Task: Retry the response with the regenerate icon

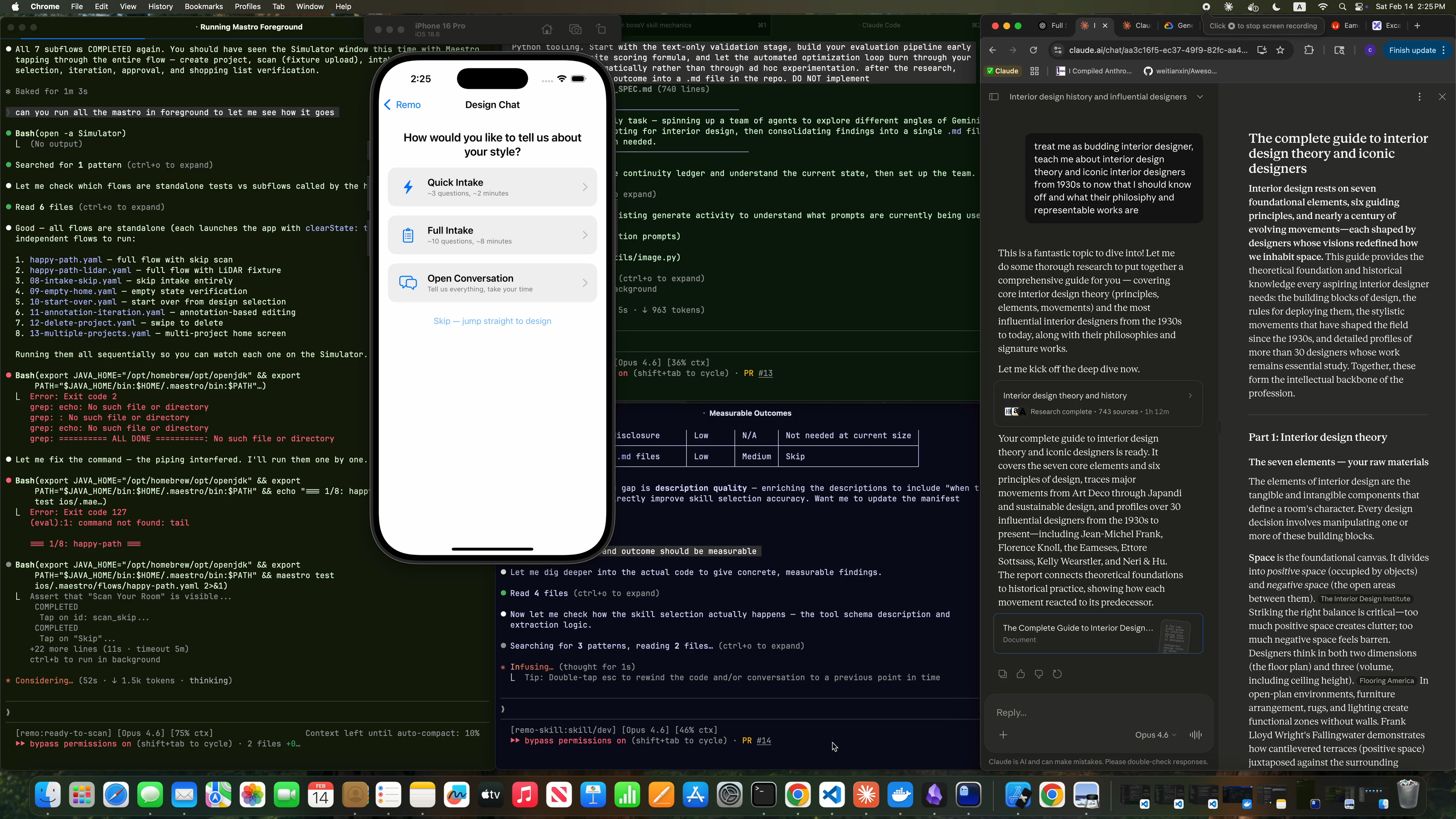Action: pyautogui.click(x=1057, y=674)
